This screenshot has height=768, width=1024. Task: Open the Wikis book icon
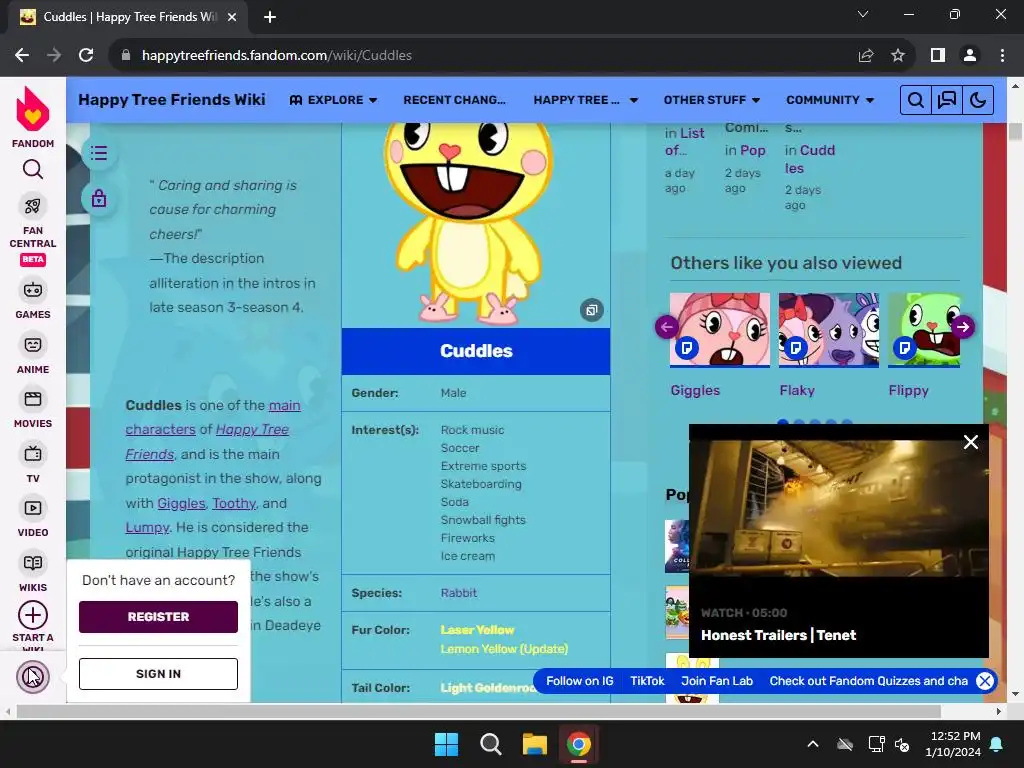coord(33,562)
